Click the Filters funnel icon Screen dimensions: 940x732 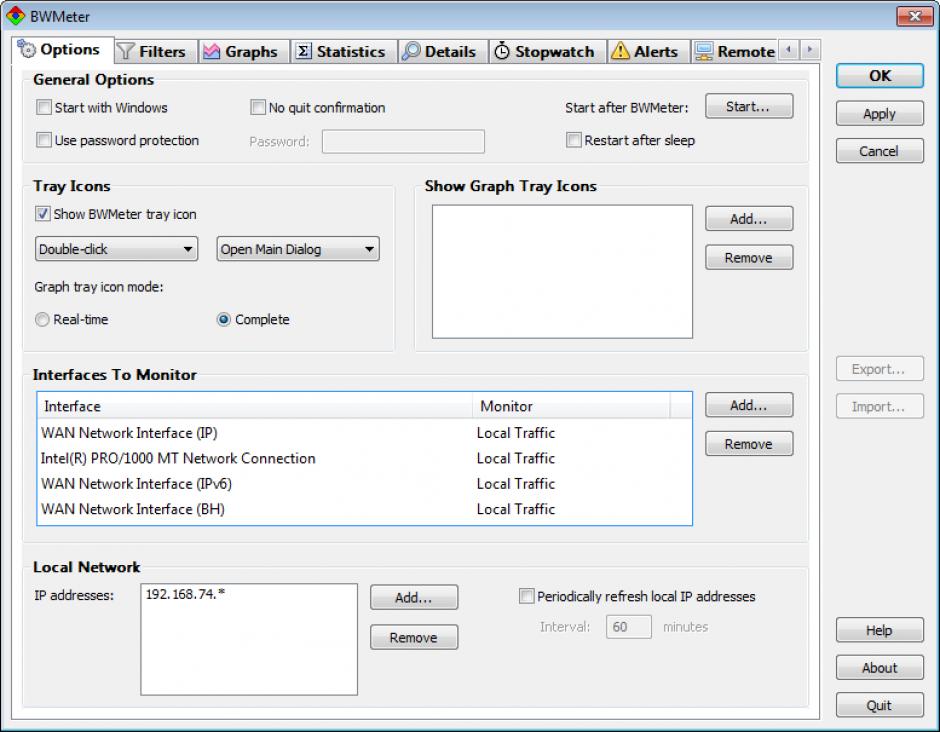click(x=126, y=52)
